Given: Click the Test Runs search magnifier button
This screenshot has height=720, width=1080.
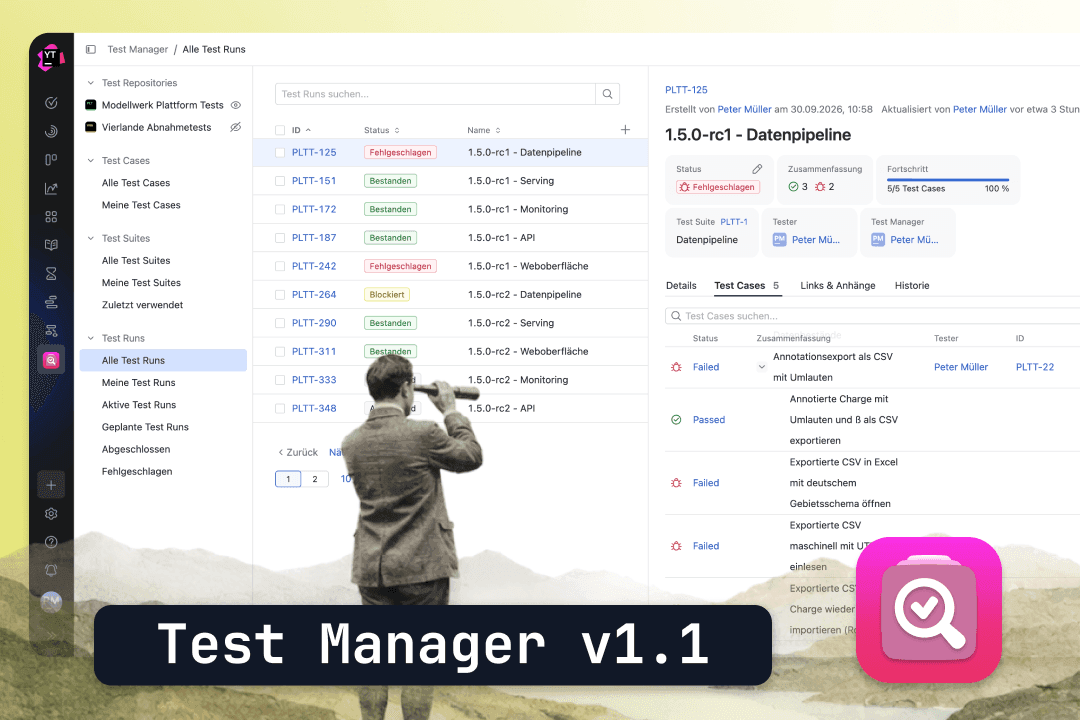Looking at the screenshot, I should [x=608, y=94].
